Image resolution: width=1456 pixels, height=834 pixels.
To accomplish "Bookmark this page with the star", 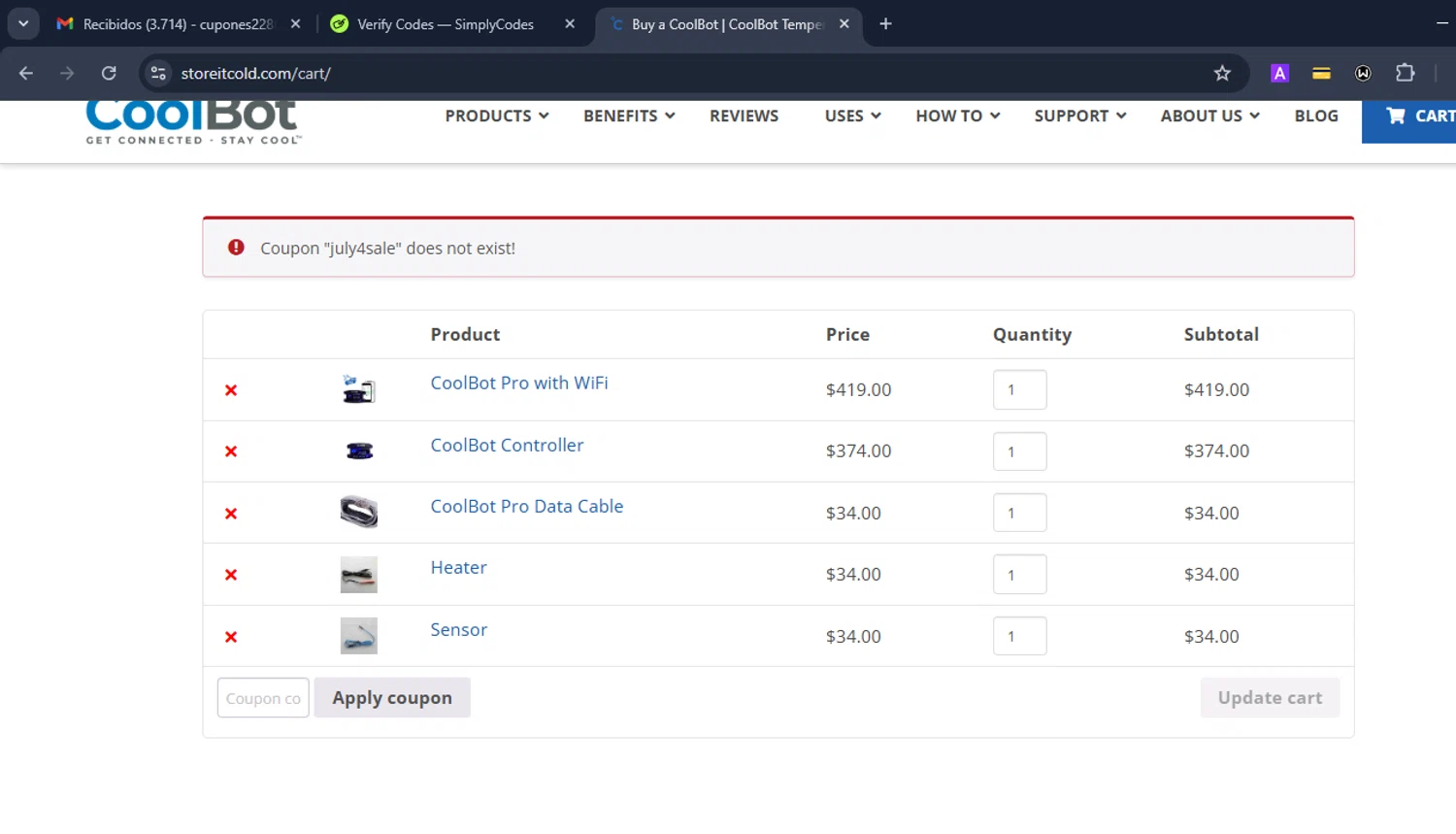I will click(1222, 73).
